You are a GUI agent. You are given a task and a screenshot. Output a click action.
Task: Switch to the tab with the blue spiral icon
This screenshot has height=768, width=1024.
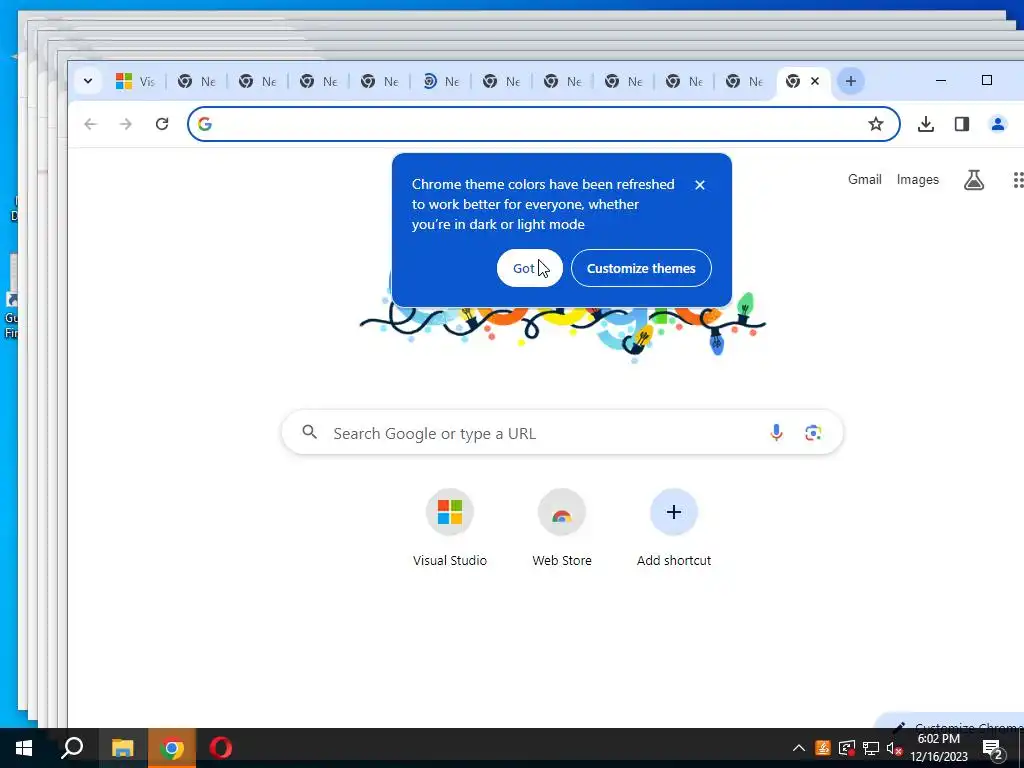(x=441, y=81)
